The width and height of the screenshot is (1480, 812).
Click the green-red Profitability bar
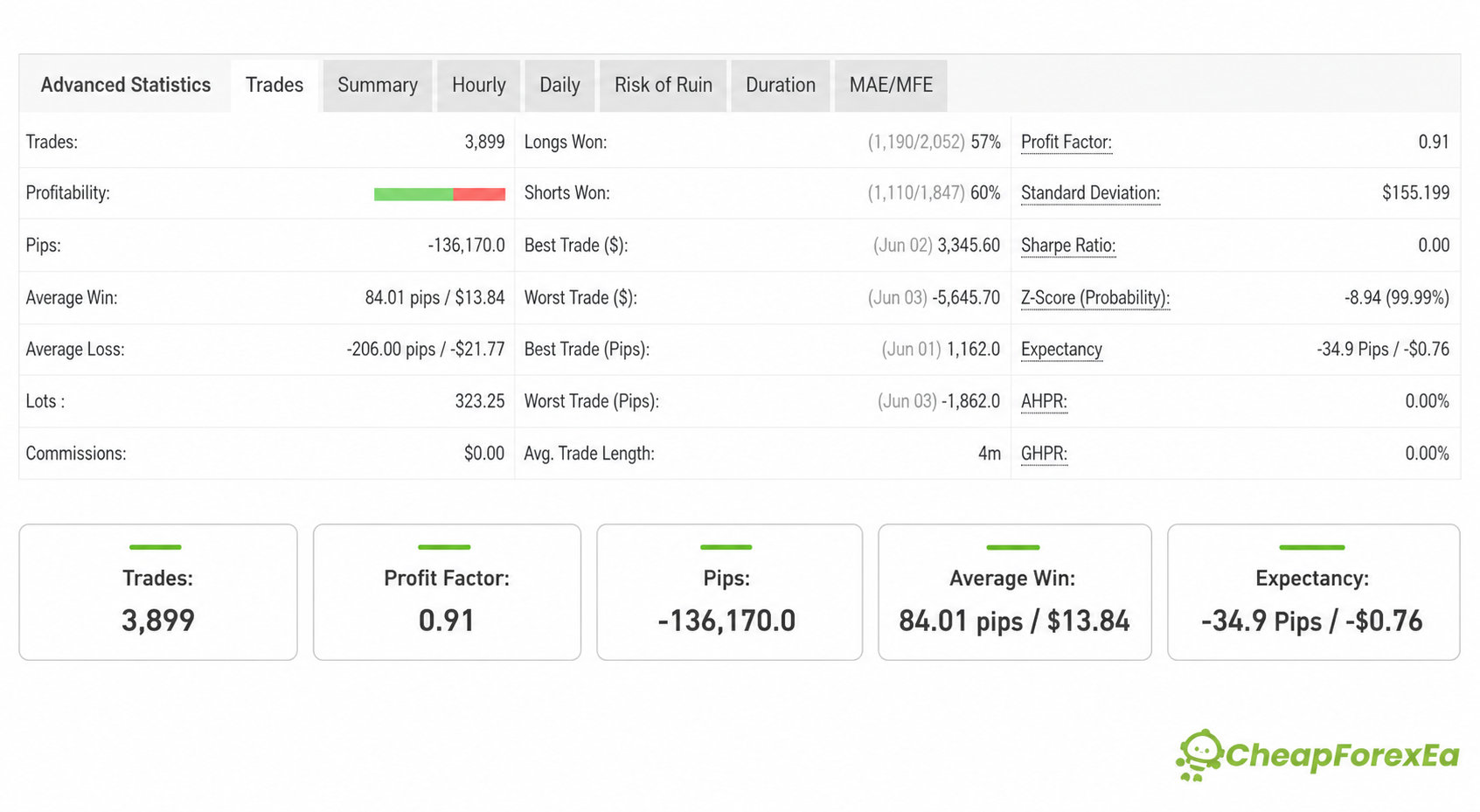click(440, 194)
